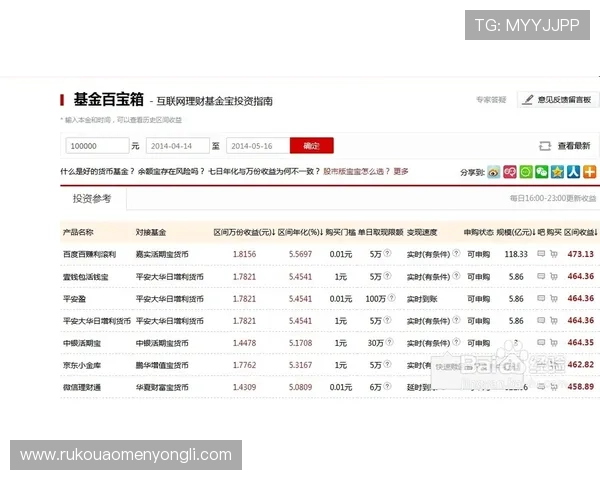Share to Renren blue 人 icon
The image size is (600, 480).
[x=573, y=172]
